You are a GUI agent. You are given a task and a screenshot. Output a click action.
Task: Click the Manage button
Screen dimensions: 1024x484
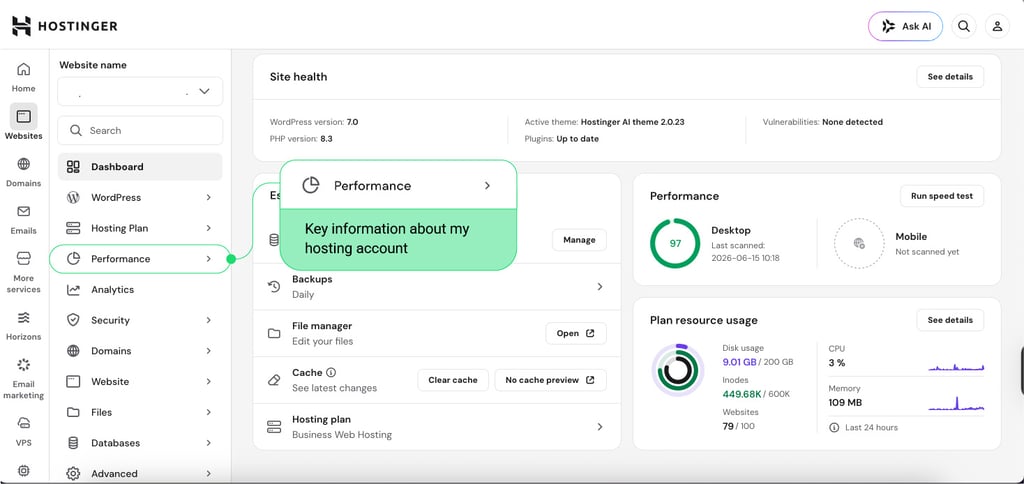coord(579,240)
